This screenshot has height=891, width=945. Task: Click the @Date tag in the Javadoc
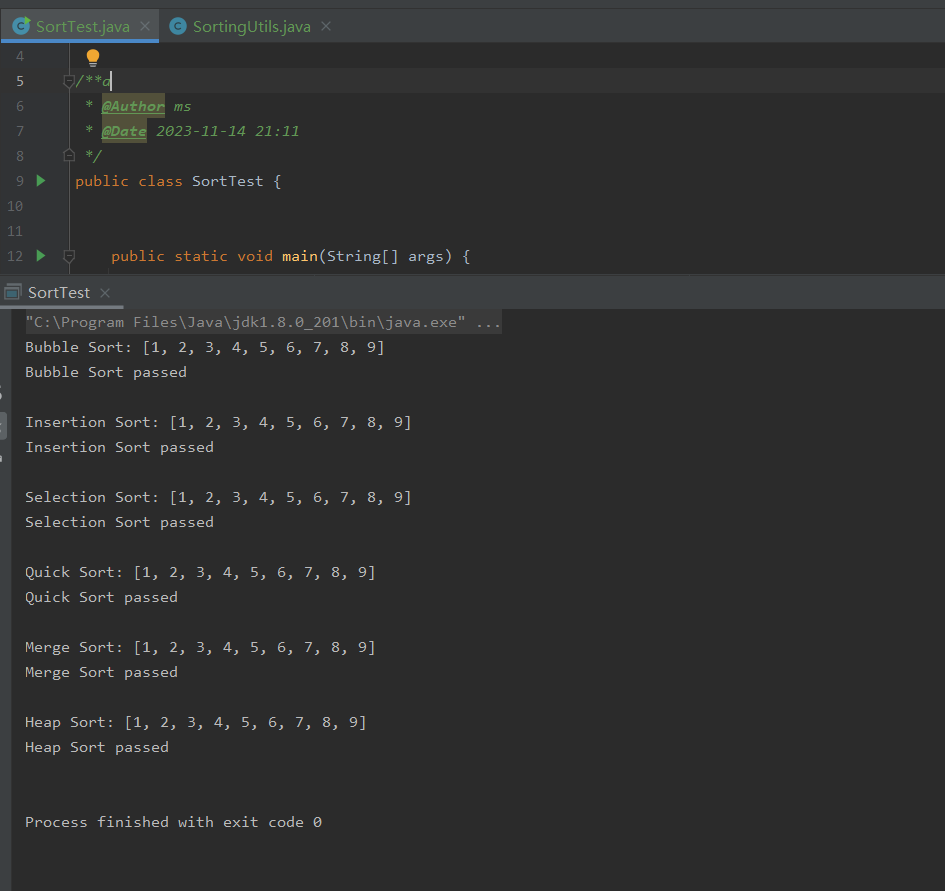click(x=124, y=131)
